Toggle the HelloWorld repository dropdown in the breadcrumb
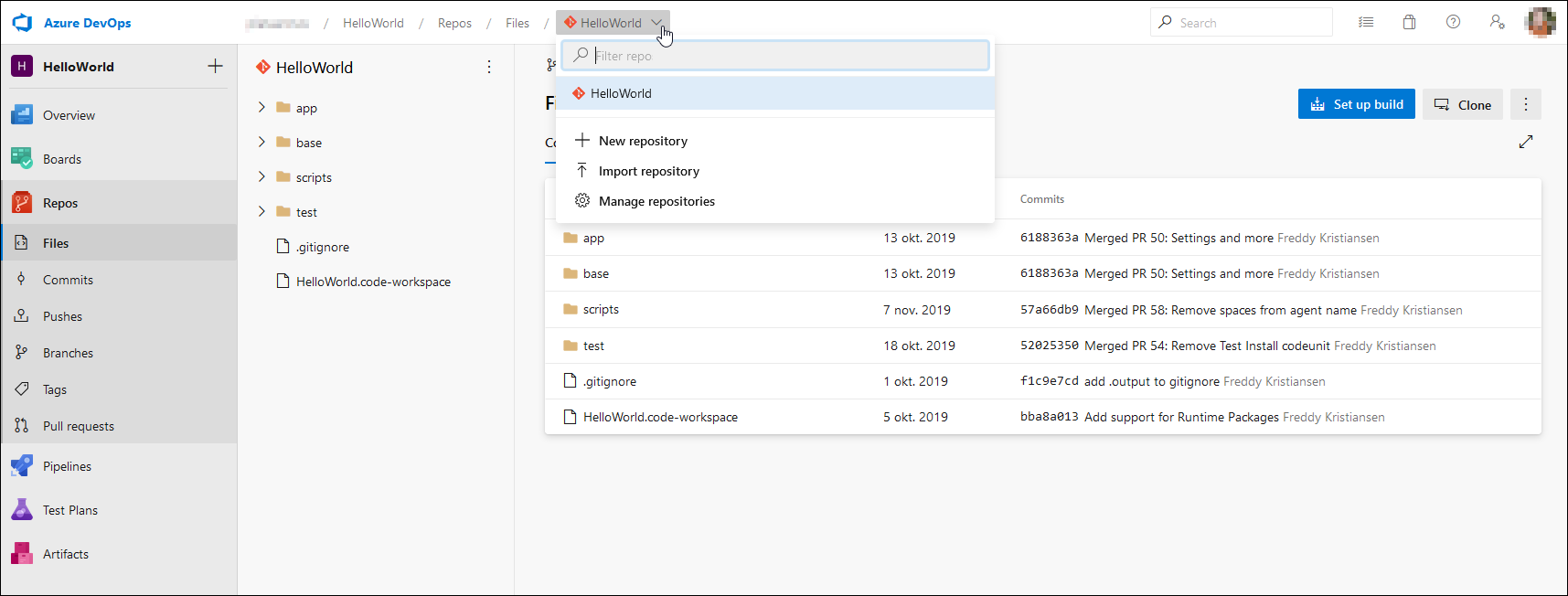 pyautogui.click(x=613, y=23)
